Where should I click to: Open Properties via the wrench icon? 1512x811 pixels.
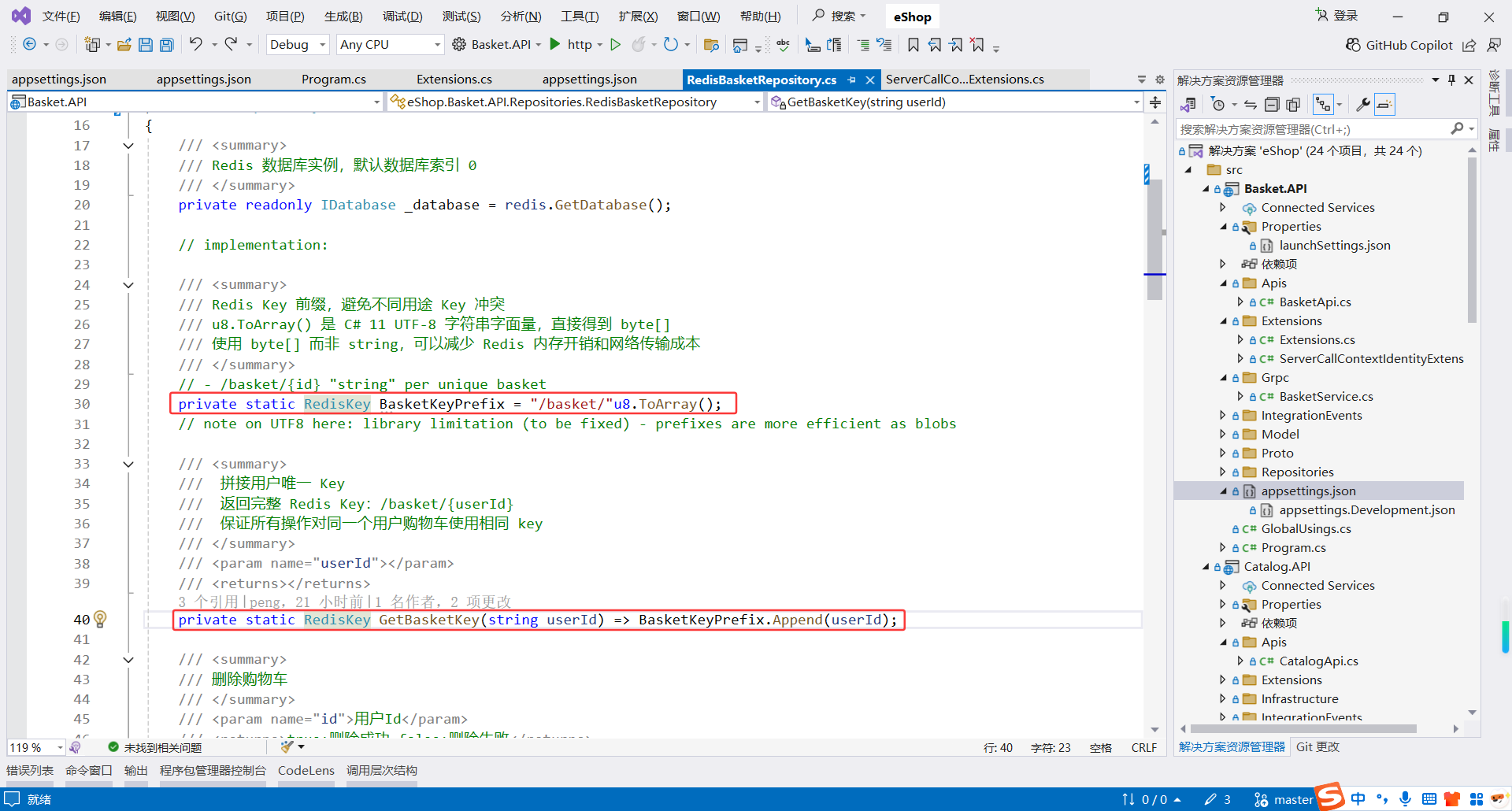[1363, 104]
